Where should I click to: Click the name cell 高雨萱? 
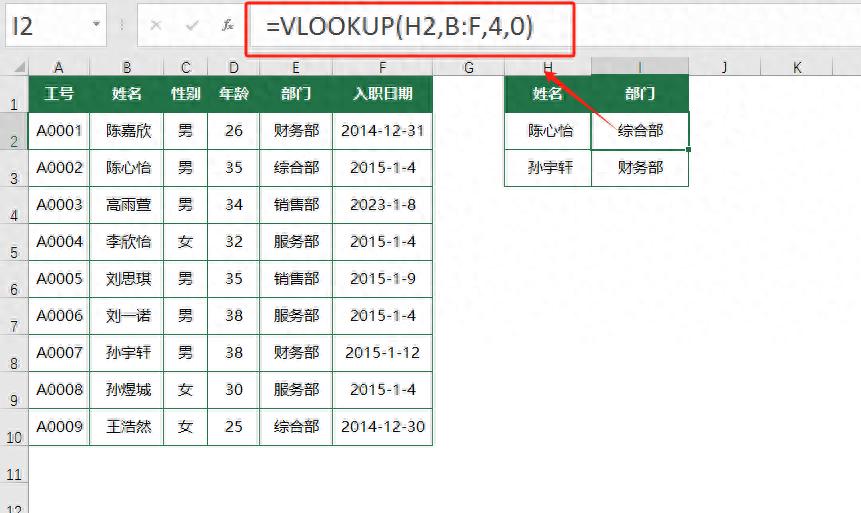[x=127, y=205]
